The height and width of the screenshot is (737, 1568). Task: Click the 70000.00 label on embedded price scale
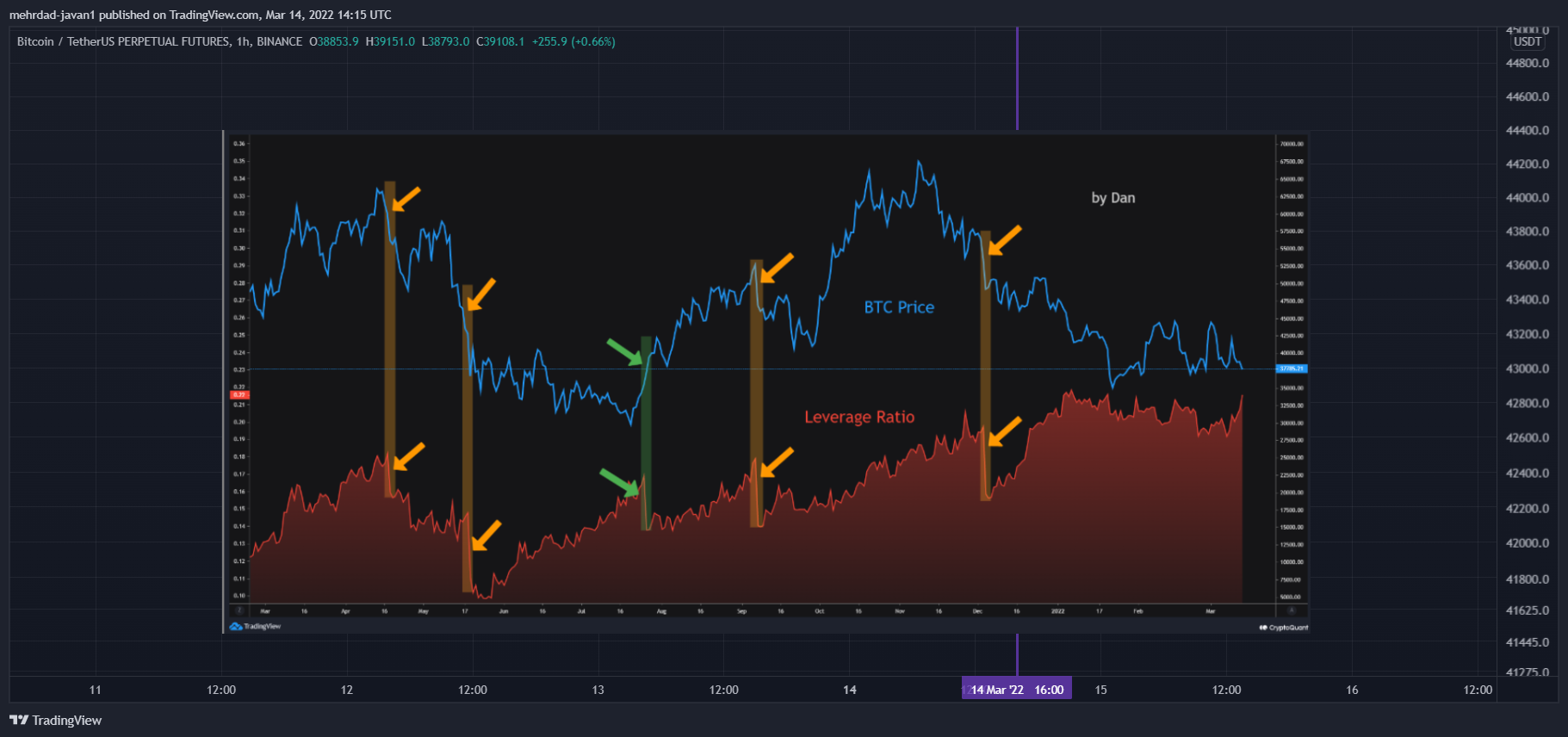[1292, 144]
